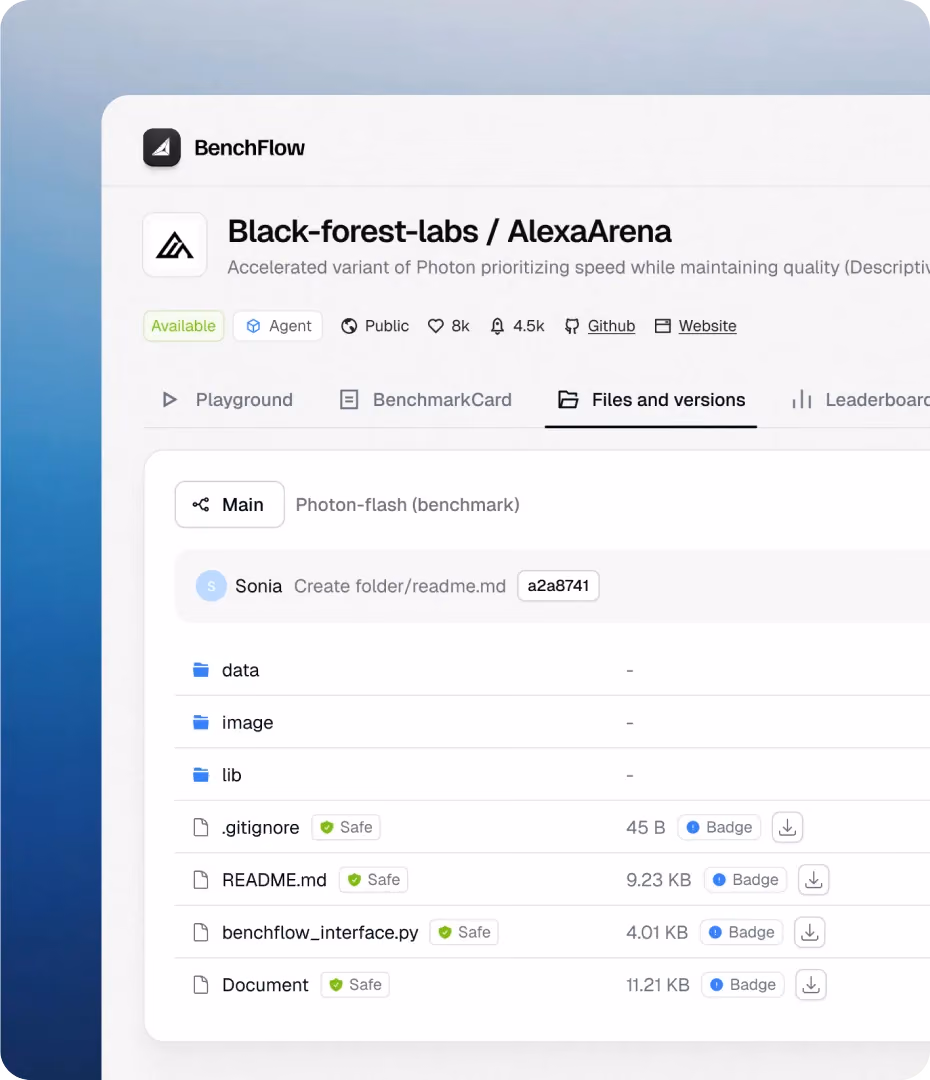
Task: Click the Agent tag with cube icon
Action: tap(278, 326)
